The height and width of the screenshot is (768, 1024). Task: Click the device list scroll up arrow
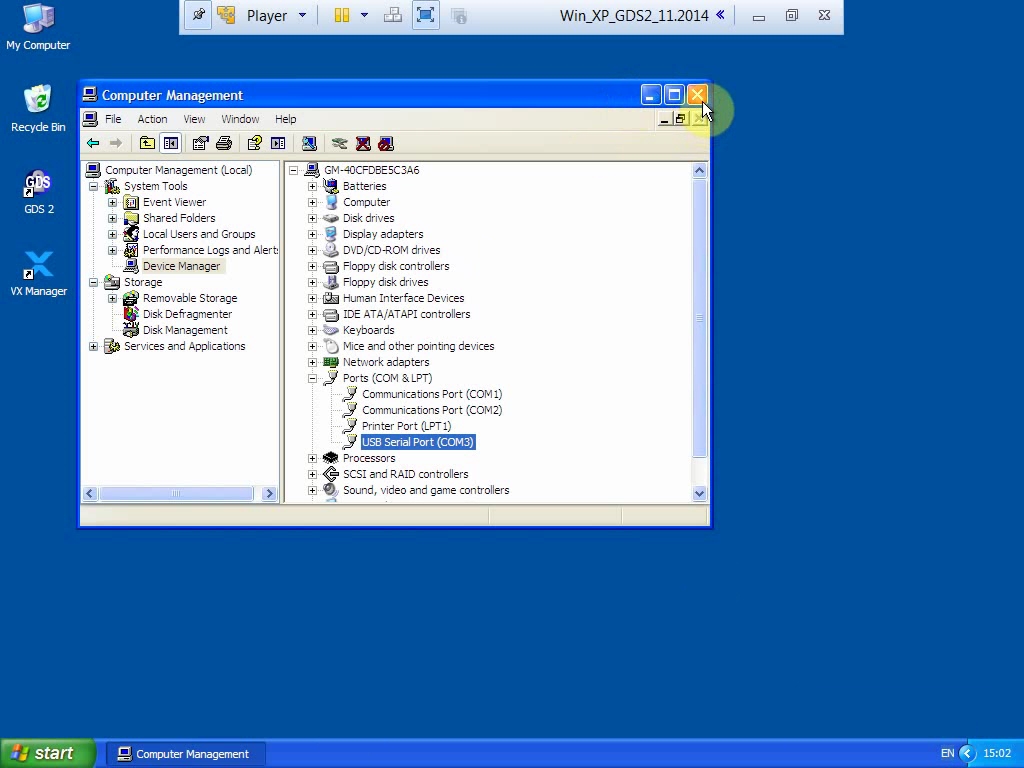click(699, 171)
